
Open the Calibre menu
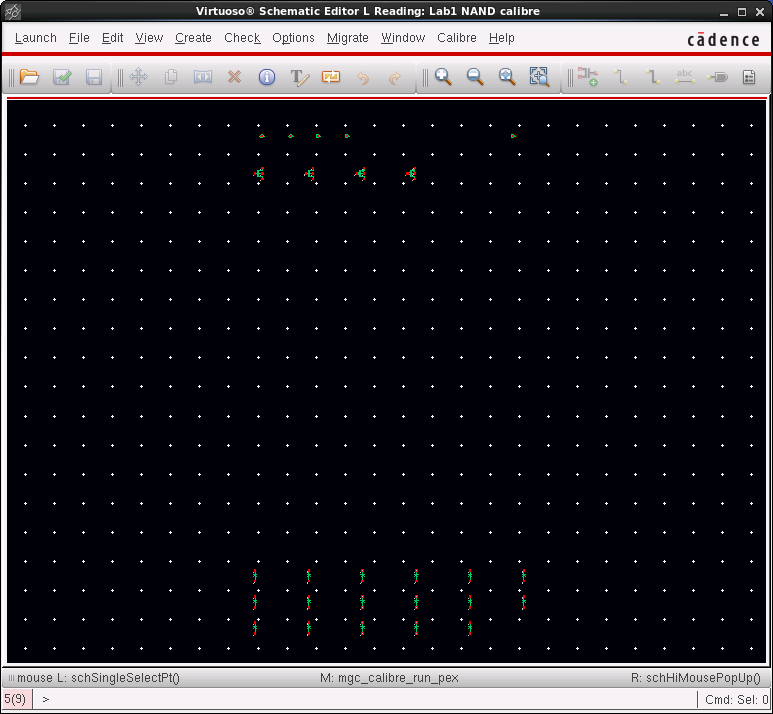pyautogui.click(x=457, y=38)
